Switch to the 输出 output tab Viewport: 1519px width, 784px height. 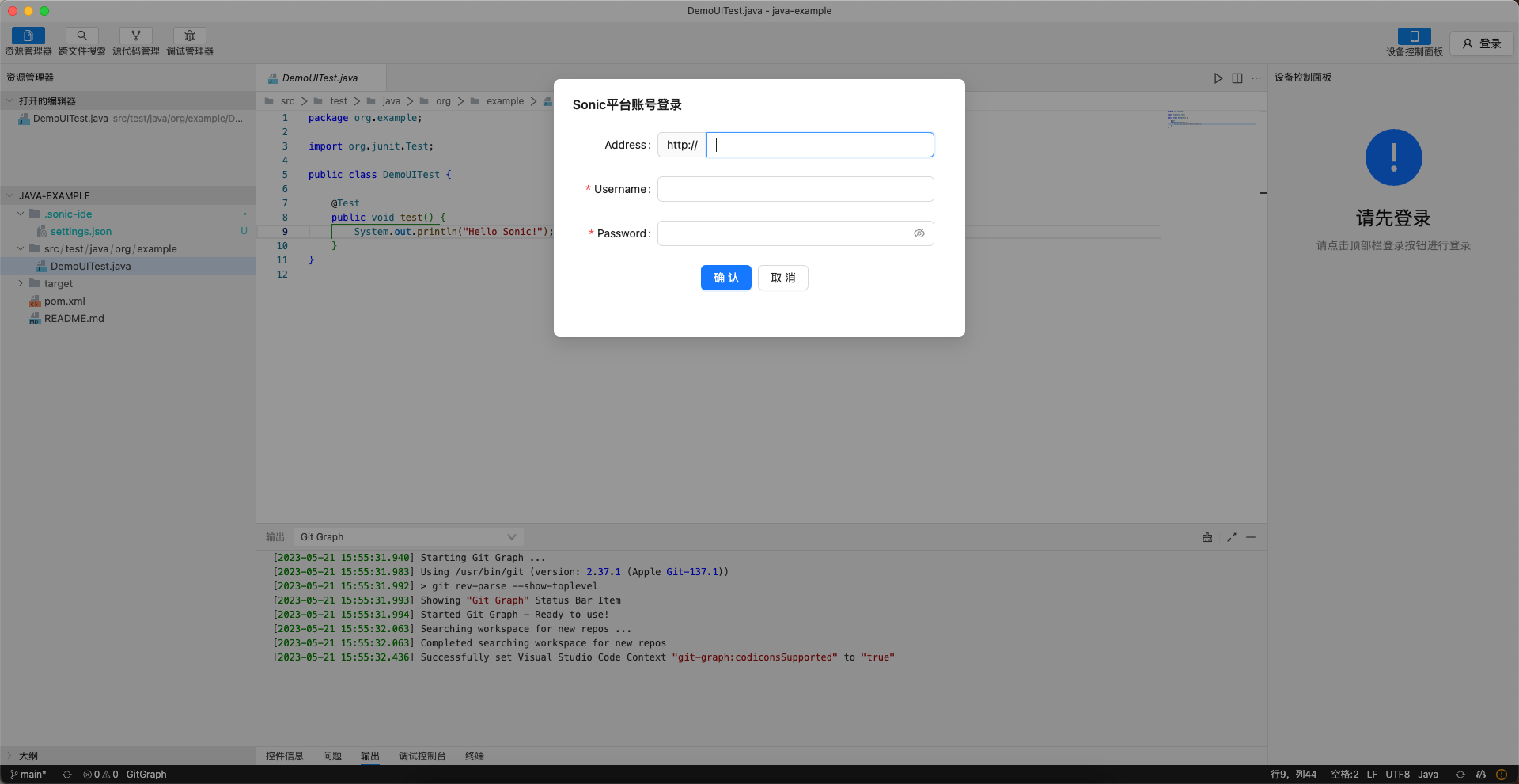click(x=370, y=756)
